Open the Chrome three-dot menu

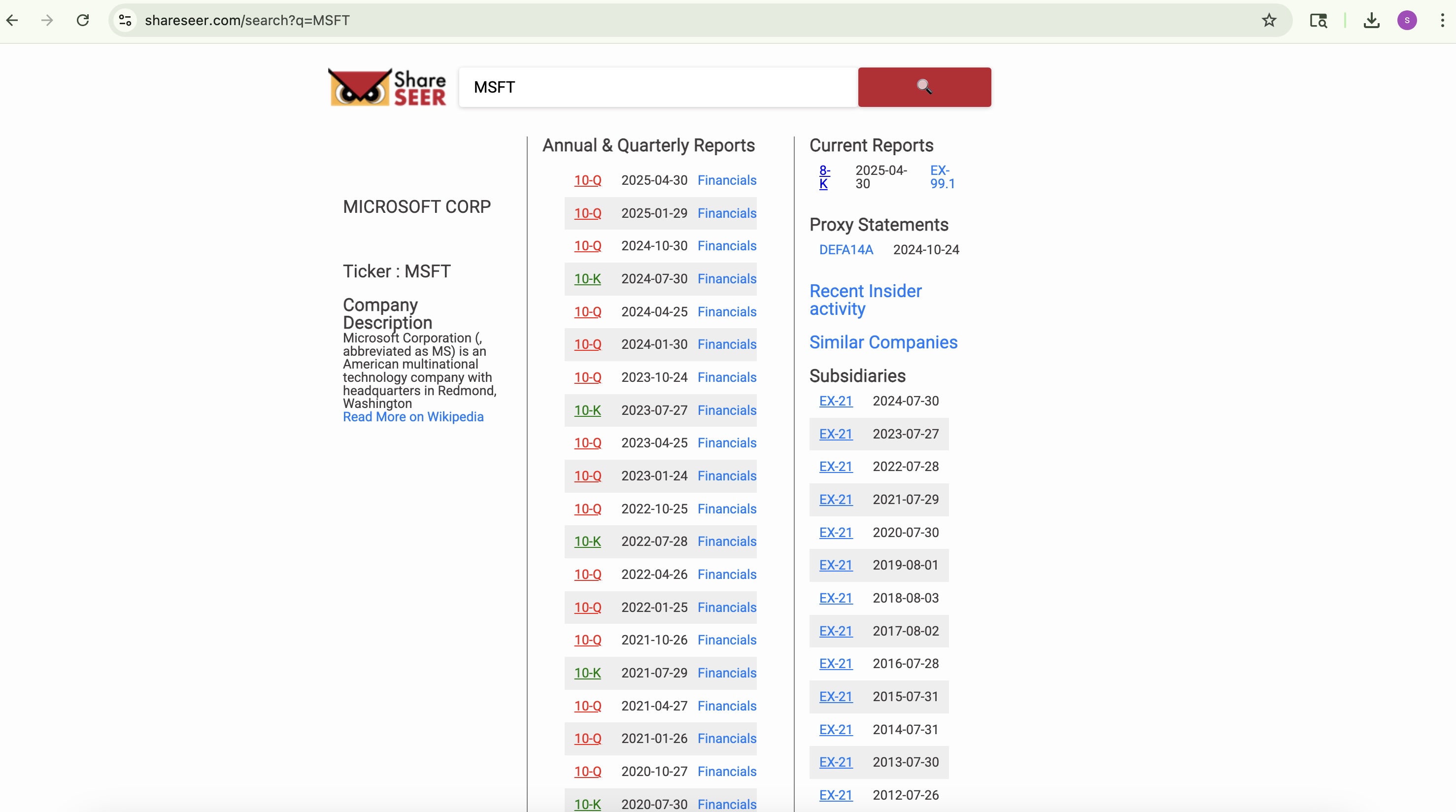point(1442,20)
